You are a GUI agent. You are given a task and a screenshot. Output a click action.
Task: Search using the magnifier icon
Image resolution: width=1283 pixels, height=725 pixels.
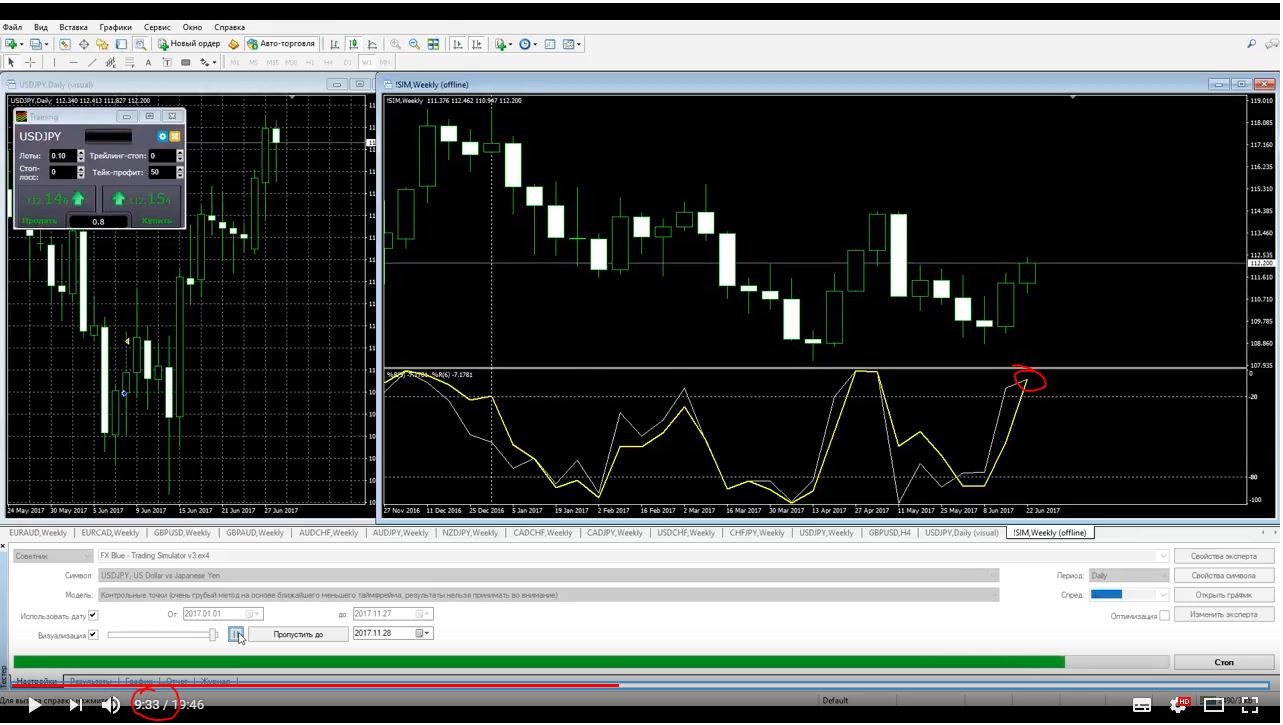tap(1251, 44)
